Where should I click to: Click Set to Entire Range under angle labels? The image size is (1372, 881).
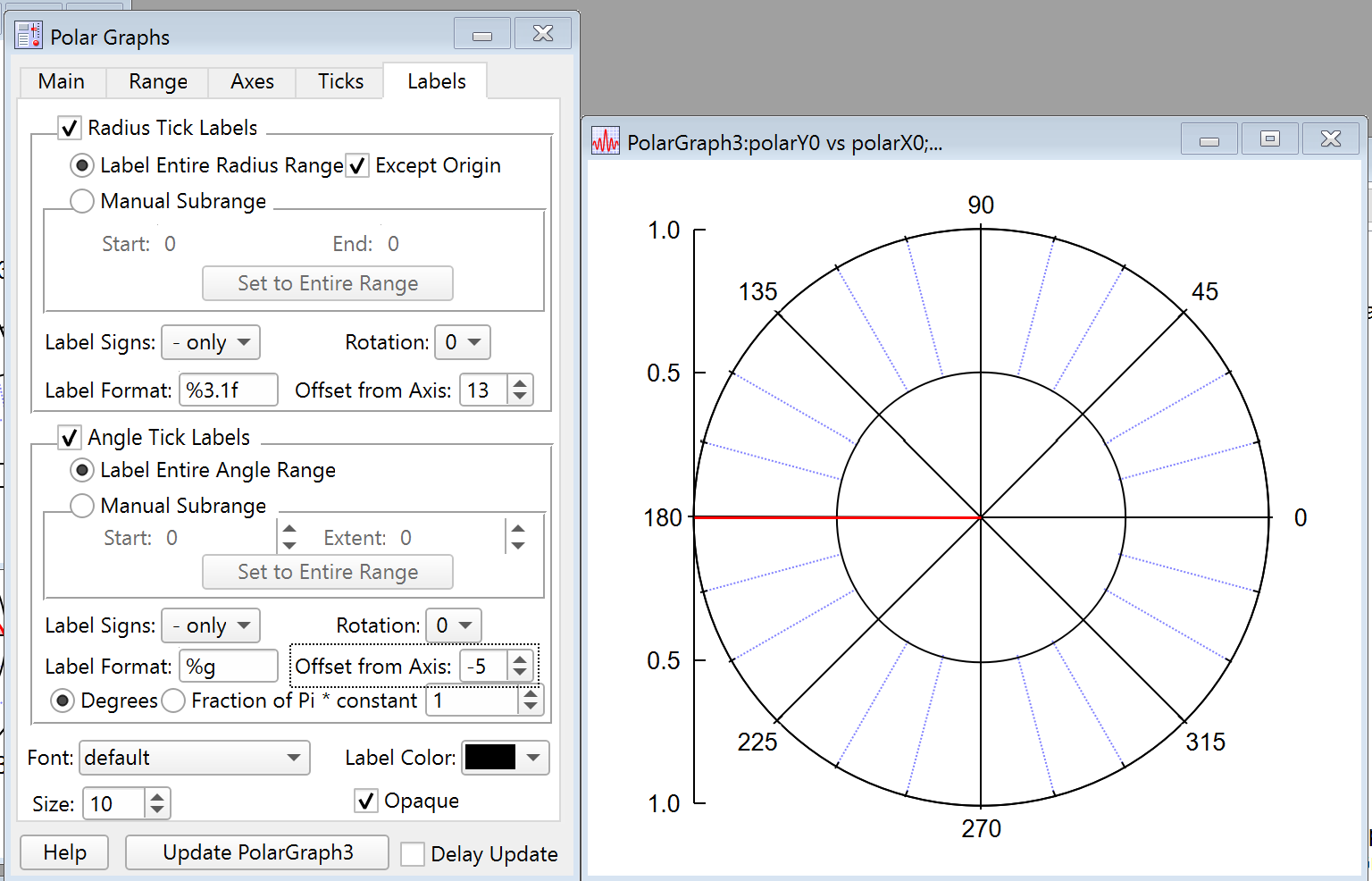pyautogui.click(x=327, y=572)
